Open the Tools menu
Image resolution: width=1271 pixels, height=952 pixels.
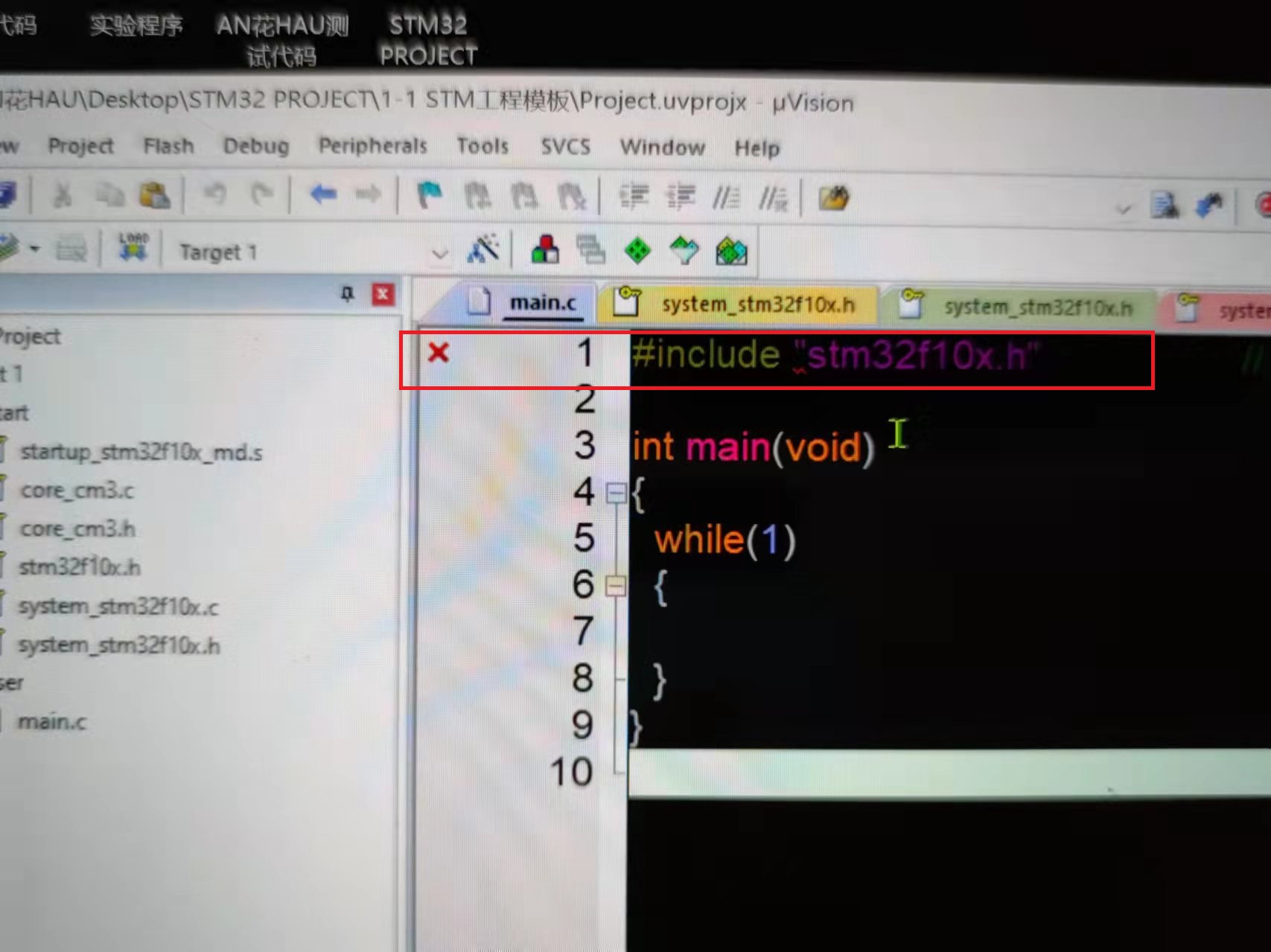(x=482, y=147)
